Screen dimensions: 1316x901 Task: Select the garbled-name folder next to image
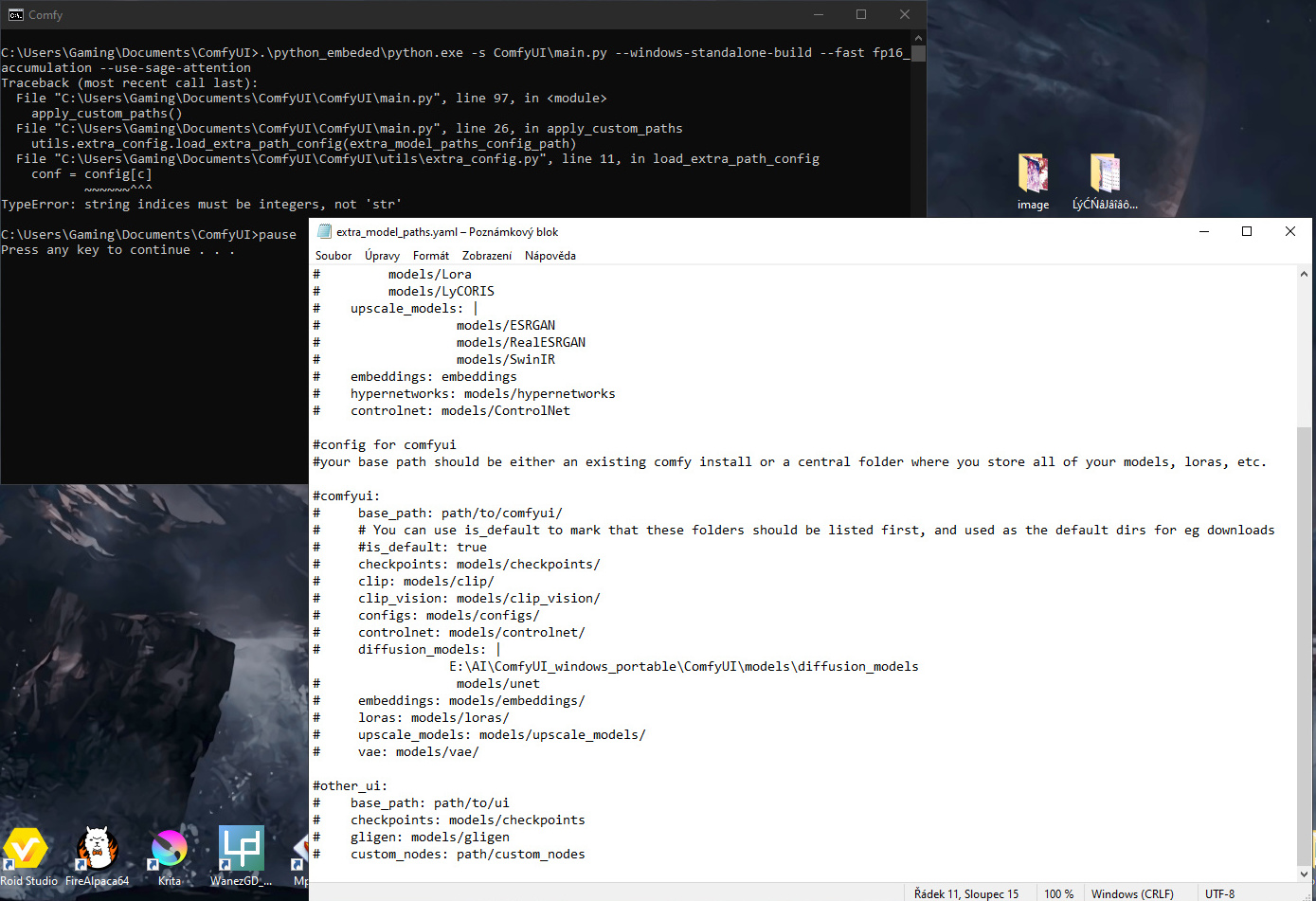[x=1105, y=182]
